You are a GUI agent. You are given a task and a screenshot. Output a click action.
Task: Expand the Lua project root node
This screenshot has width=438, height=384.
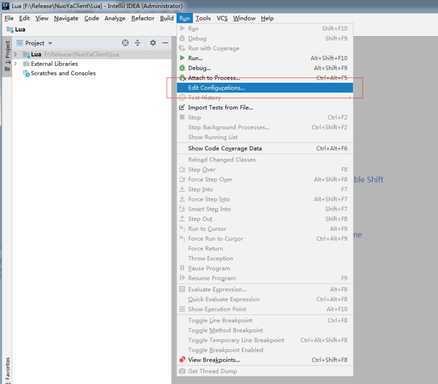point(15,54)
